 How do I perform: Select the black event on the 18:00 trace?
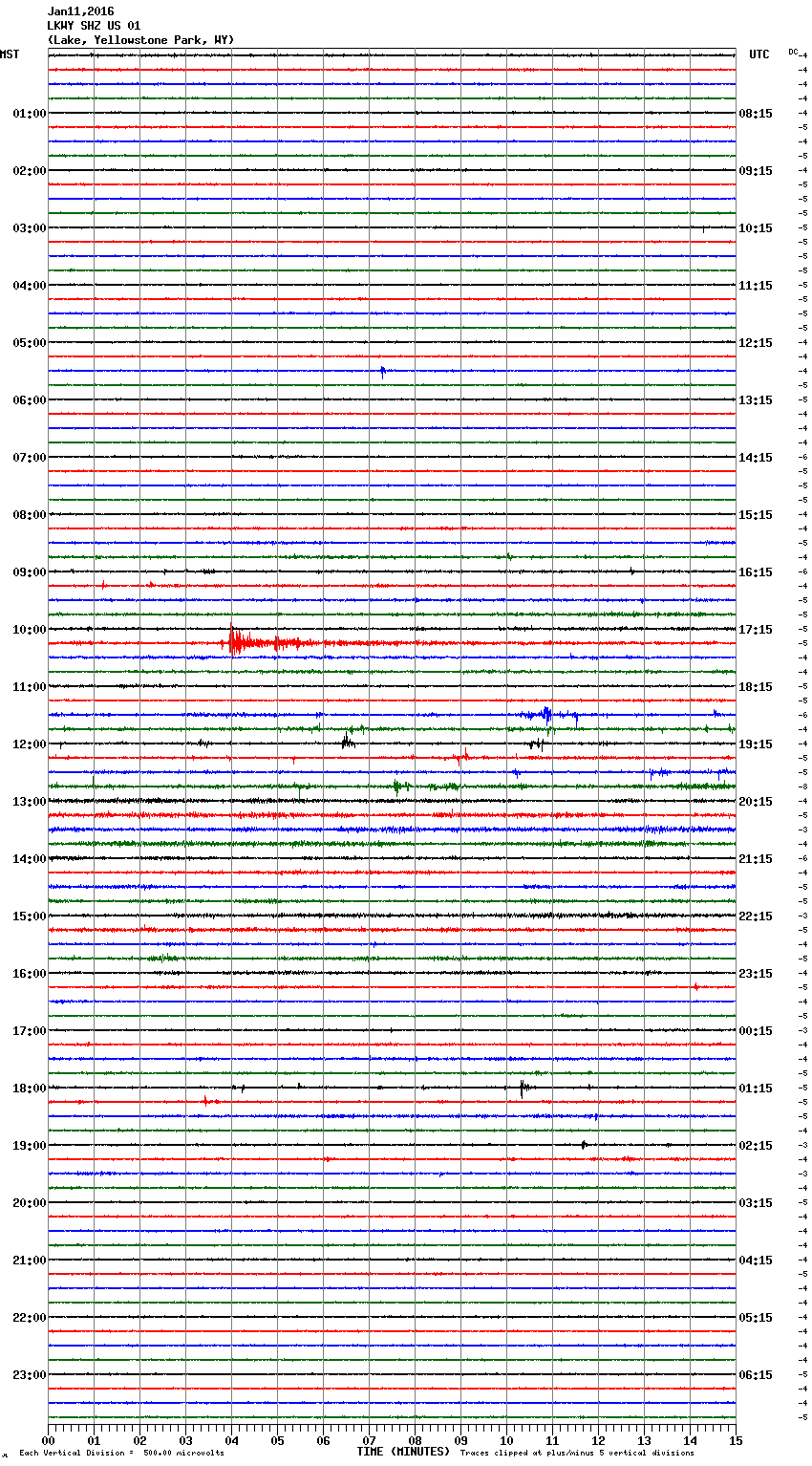523,1087
